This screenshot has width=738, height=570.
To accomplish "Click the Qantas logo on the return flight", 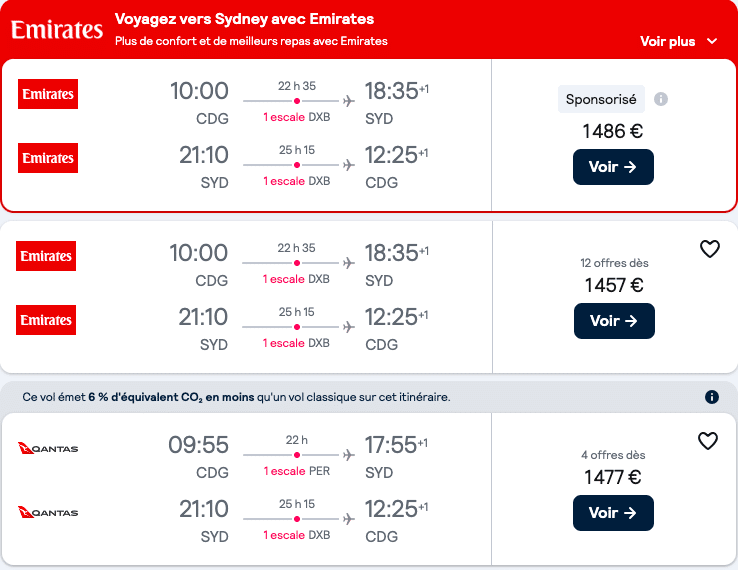I will [48, 512].
